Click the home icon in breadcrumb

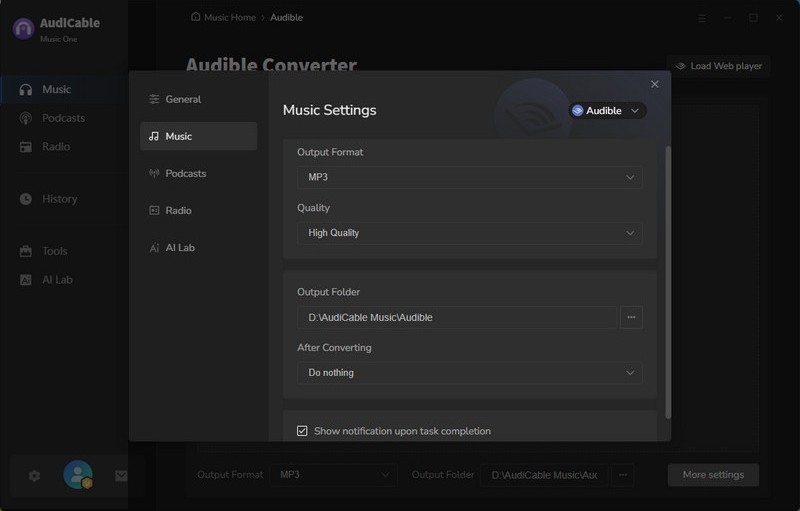click(195, 17)
